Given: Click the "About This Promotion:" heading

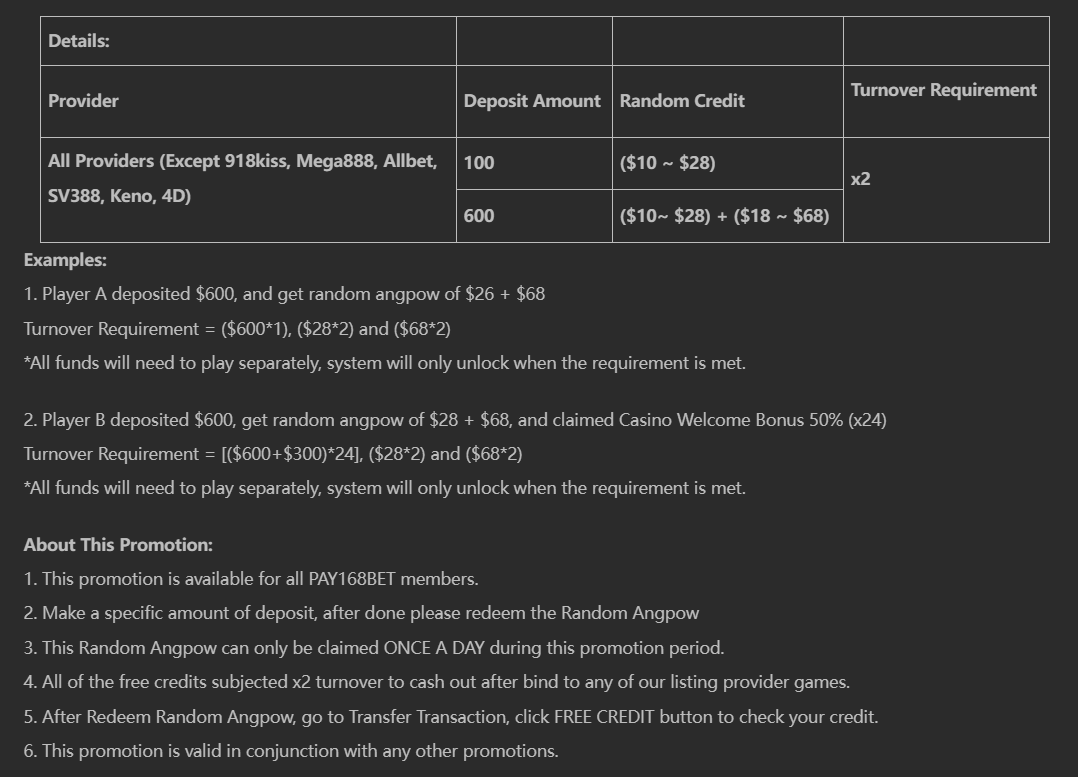Looking at the screenshot, I should [118, 545].
